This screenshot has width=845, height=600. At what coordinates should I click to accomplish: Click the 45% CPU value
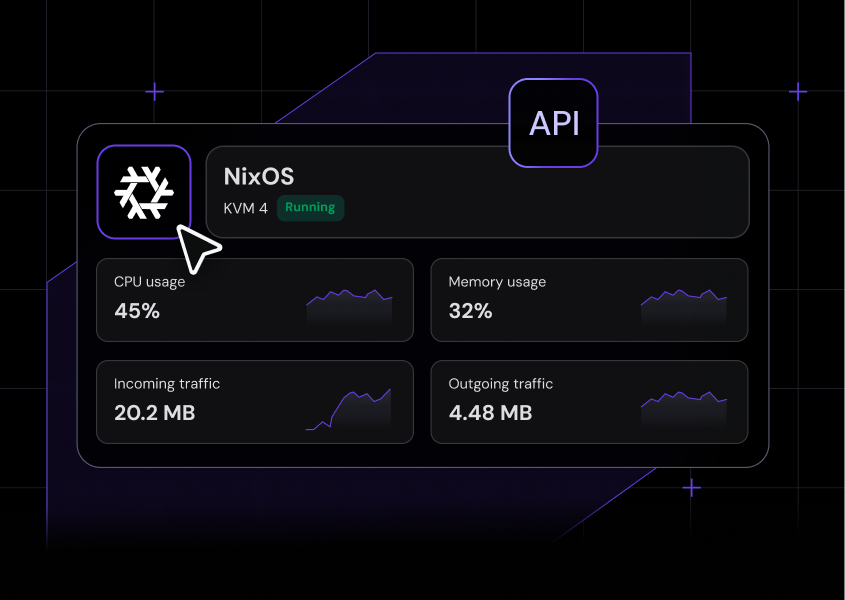pos(137,311)
